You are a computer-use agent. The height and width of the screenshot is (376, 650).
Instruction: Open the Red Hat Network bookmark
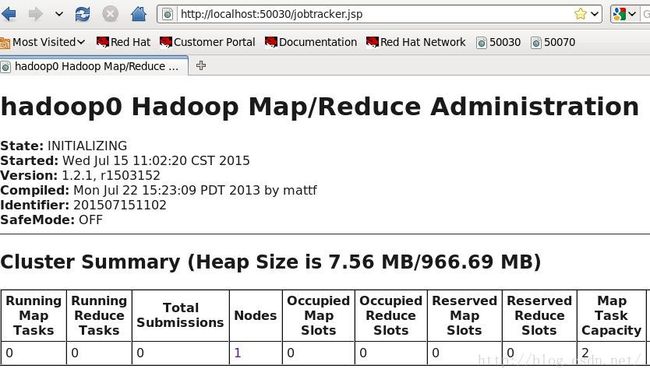pyautogui.click(x=416, y=42)
